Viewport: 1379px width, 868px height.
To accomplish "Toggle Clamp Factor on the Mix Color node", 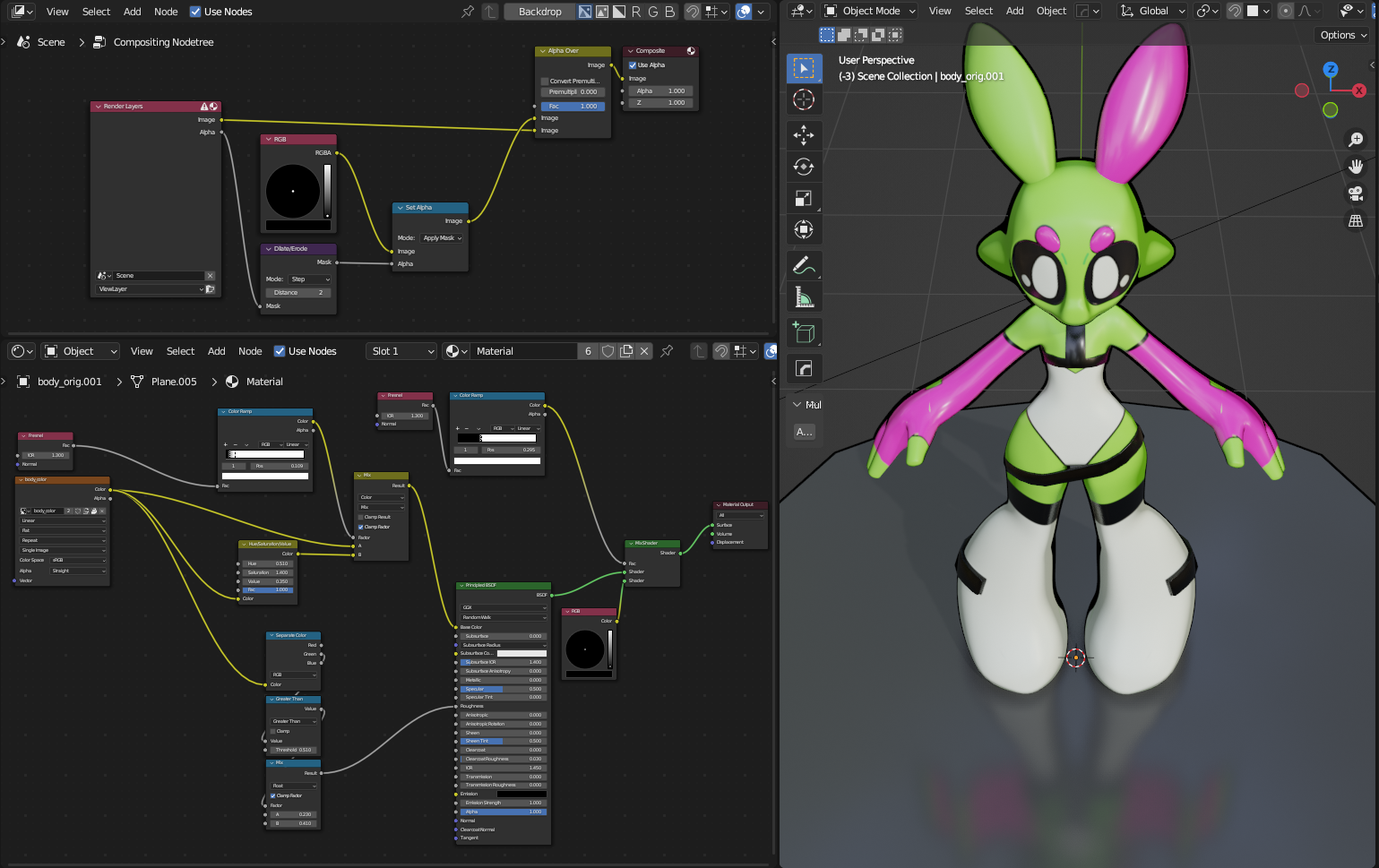I will click(375, 527).
